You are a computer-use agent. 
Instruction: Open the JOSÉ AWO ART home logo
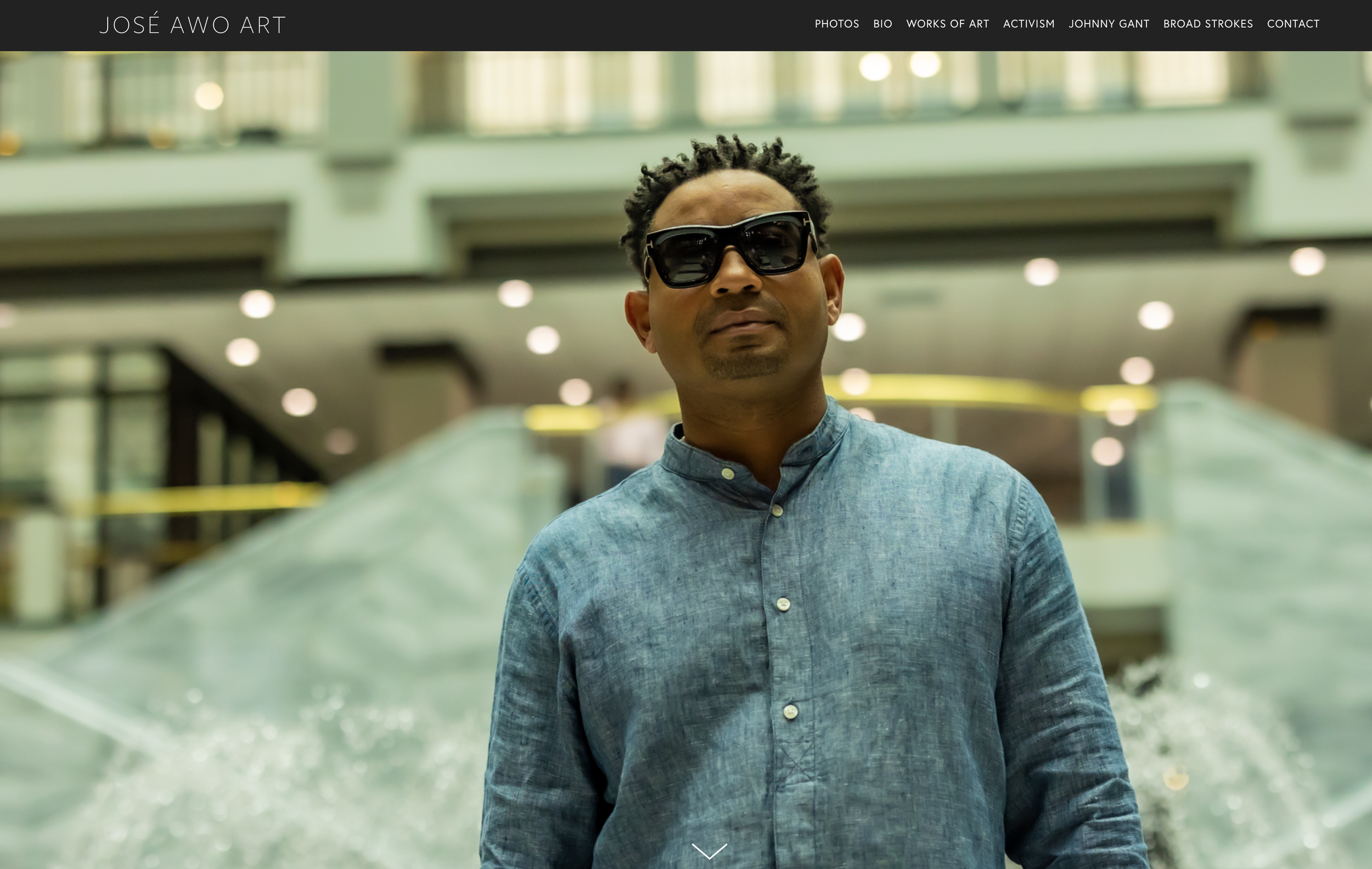pyautogui.click(x=192, y=25)
